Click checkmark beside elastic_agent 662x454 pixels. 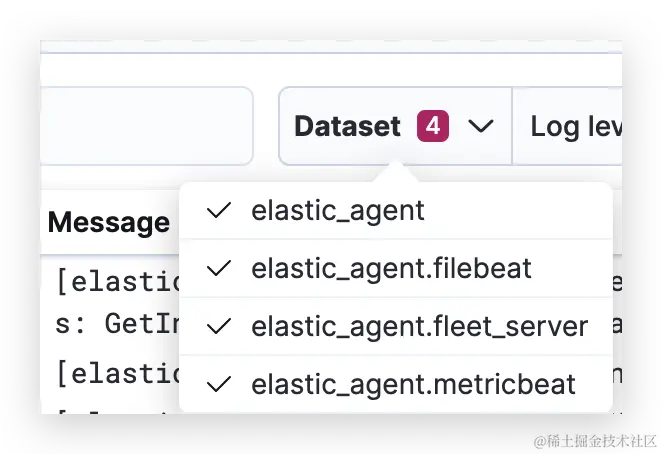coord(218,210)
